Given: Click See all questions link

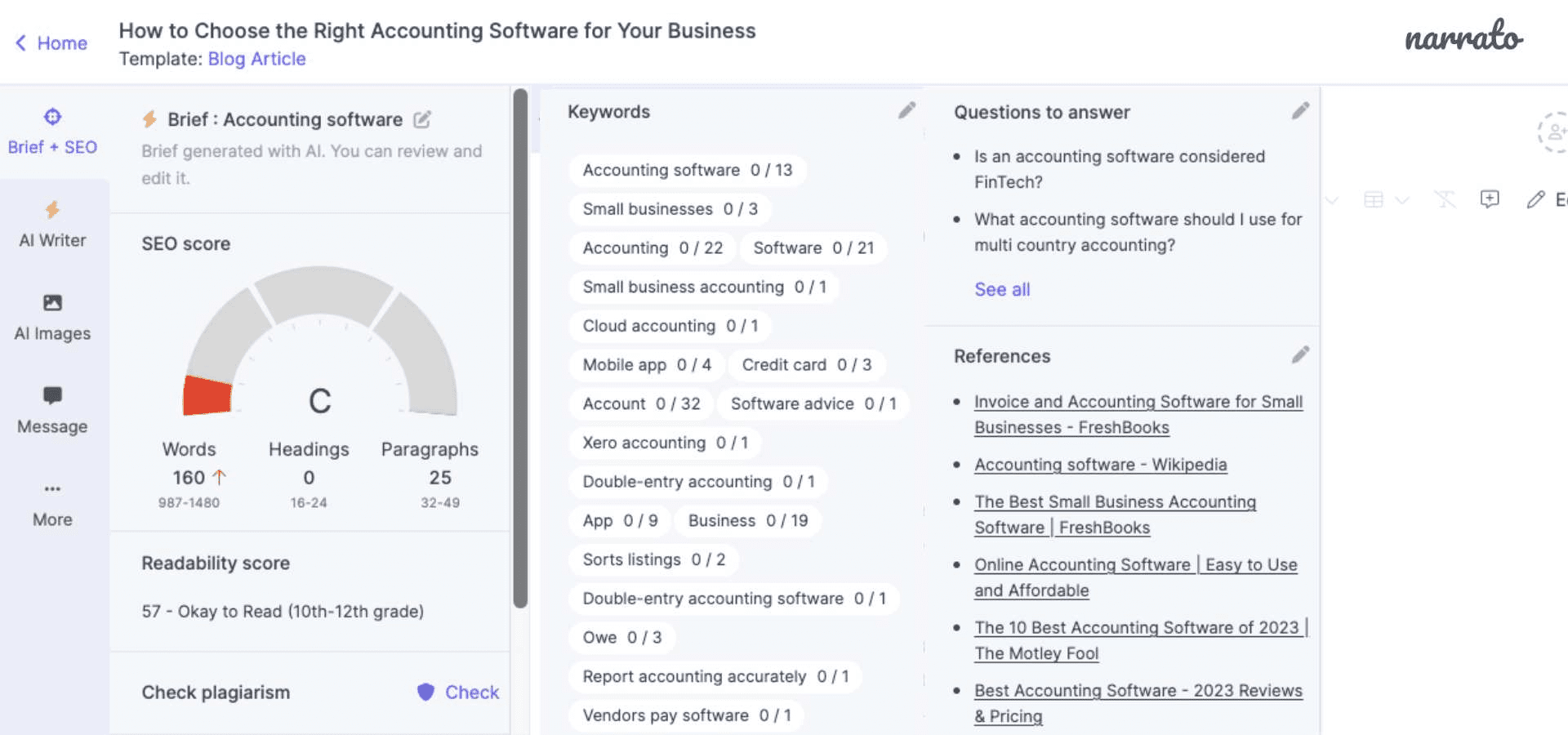Looking at the screenshot, I should tap(1002, 289).
